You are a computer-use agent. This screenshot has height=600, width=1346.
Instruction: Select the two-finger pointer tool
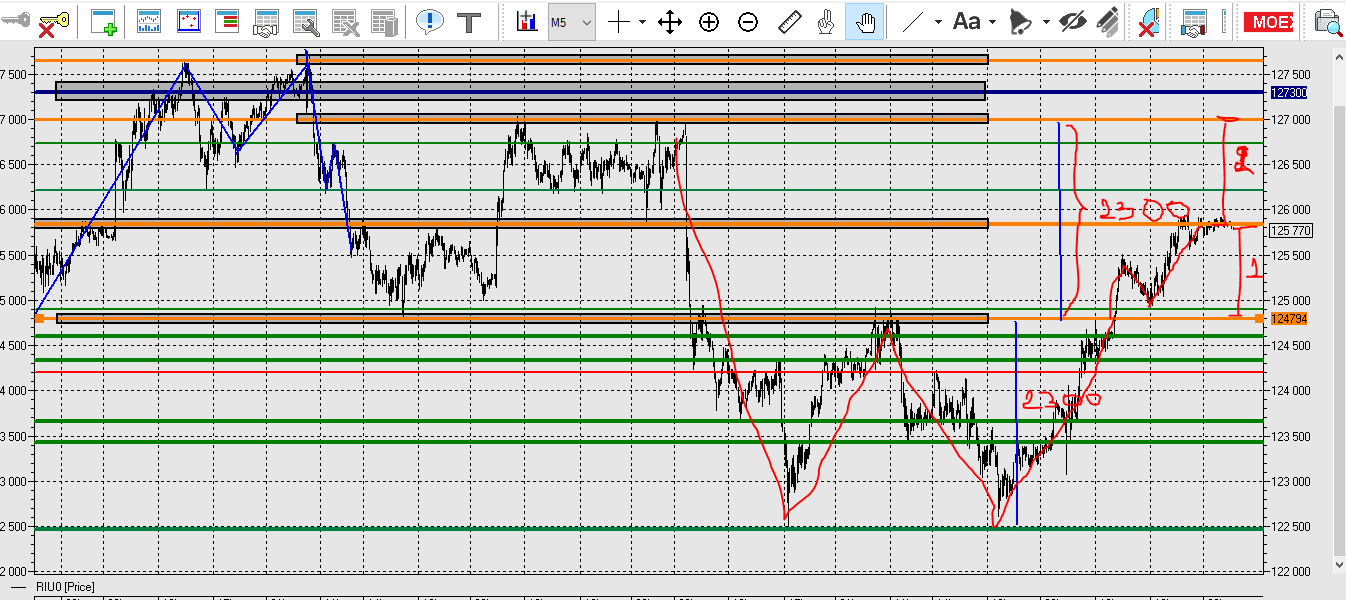click(826, 21)
